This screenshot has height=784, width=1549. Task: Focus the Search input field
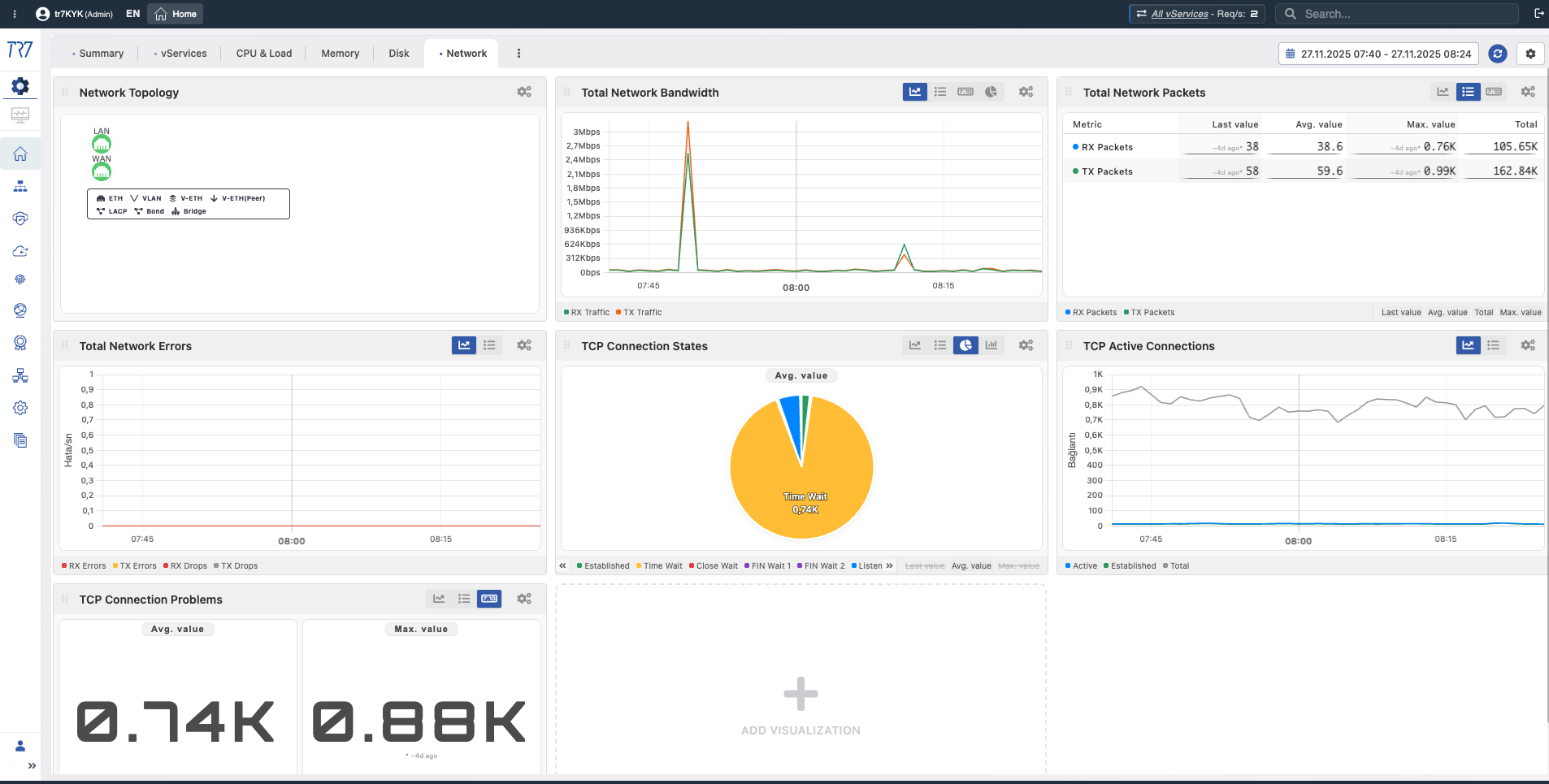(x=1398, y=14)
